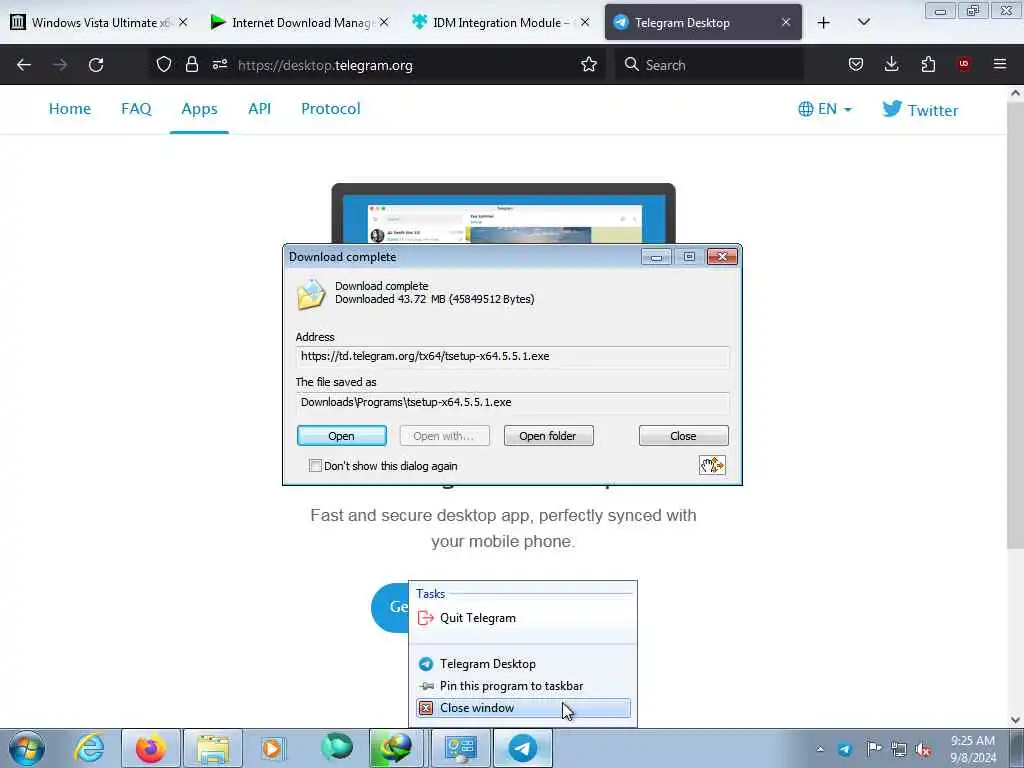Open Windows Explorer folder taskbar icon

click(x=213, y=748)
